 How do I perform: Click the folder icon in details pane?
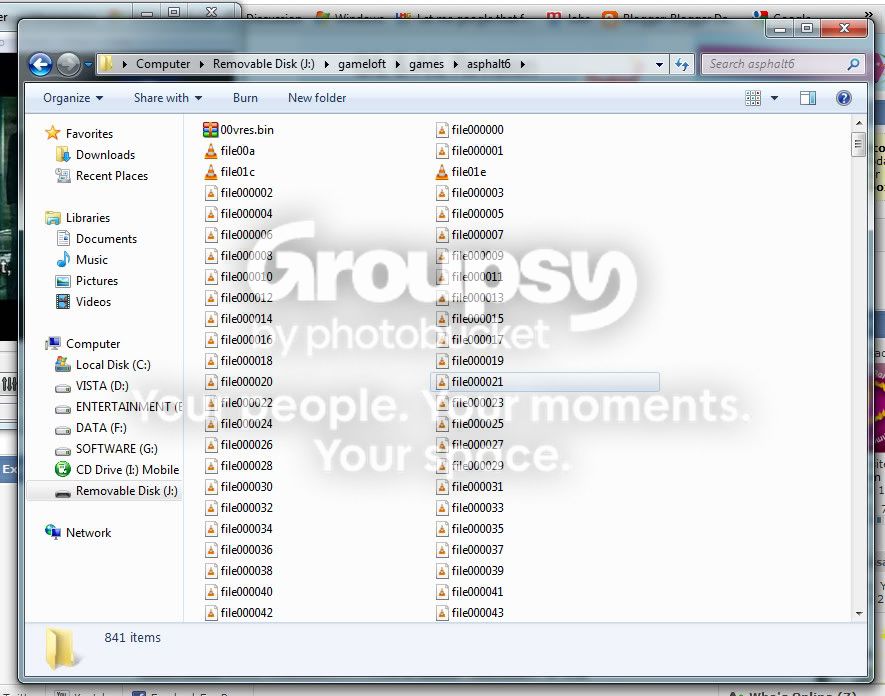(62, 648)
